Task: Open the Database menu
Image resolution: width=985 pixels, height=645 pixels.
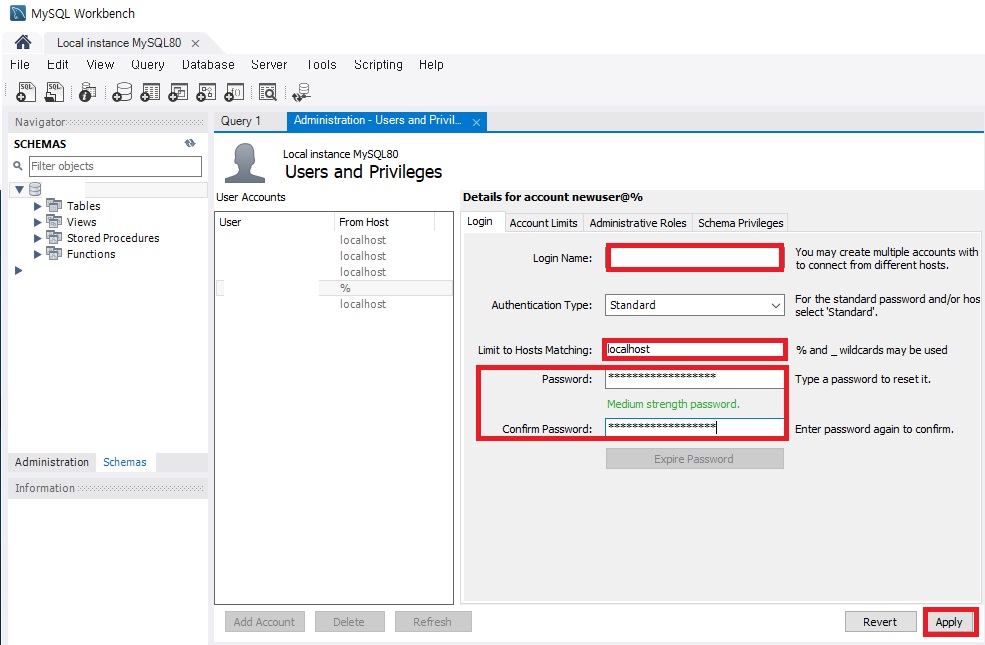Action: pyautogui.click(x=208, y=65)
